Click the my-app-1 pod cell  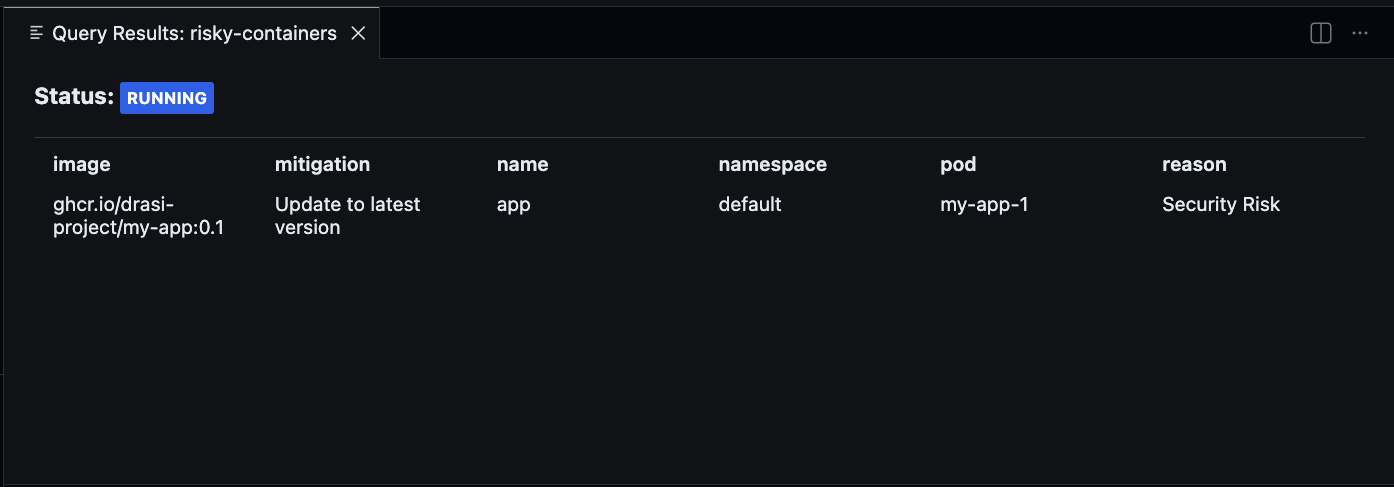[984, 205]
